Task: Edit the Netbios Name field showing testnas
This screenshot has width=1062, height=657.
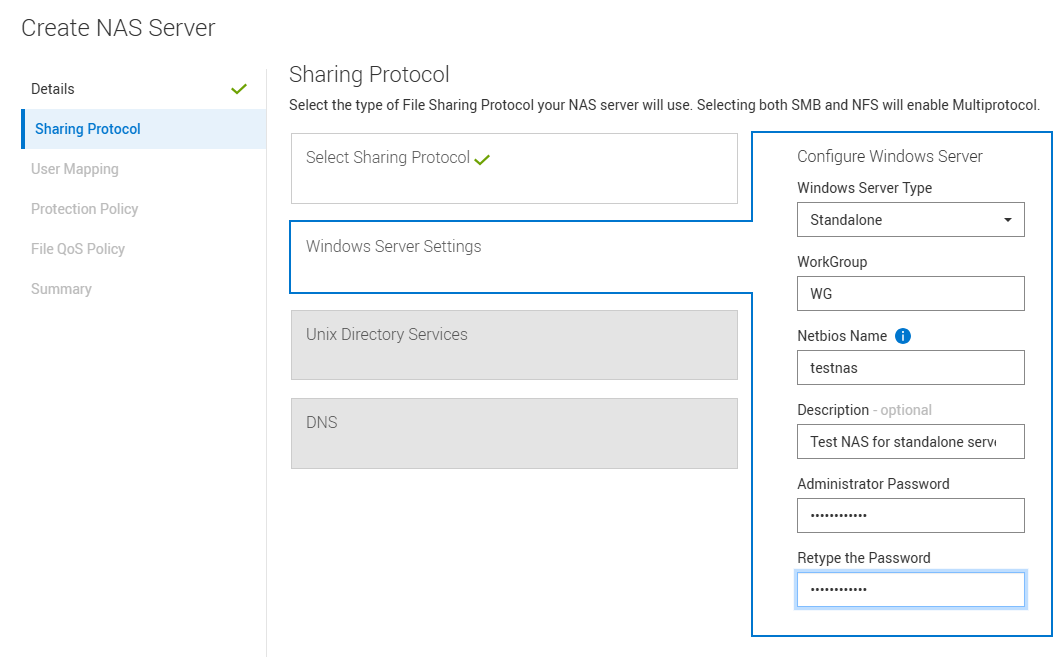Action: click(x=910, y=367)
